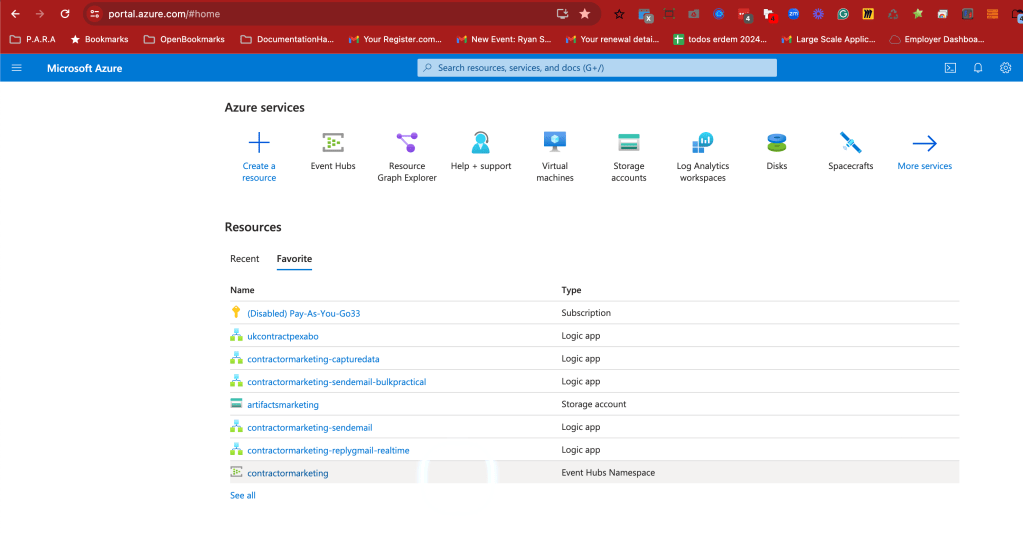Image resolution: width=1023 pixels, height=533 pixels.
Task: Open New Event: Ryan S... bookmark
Action: (504, 39)
